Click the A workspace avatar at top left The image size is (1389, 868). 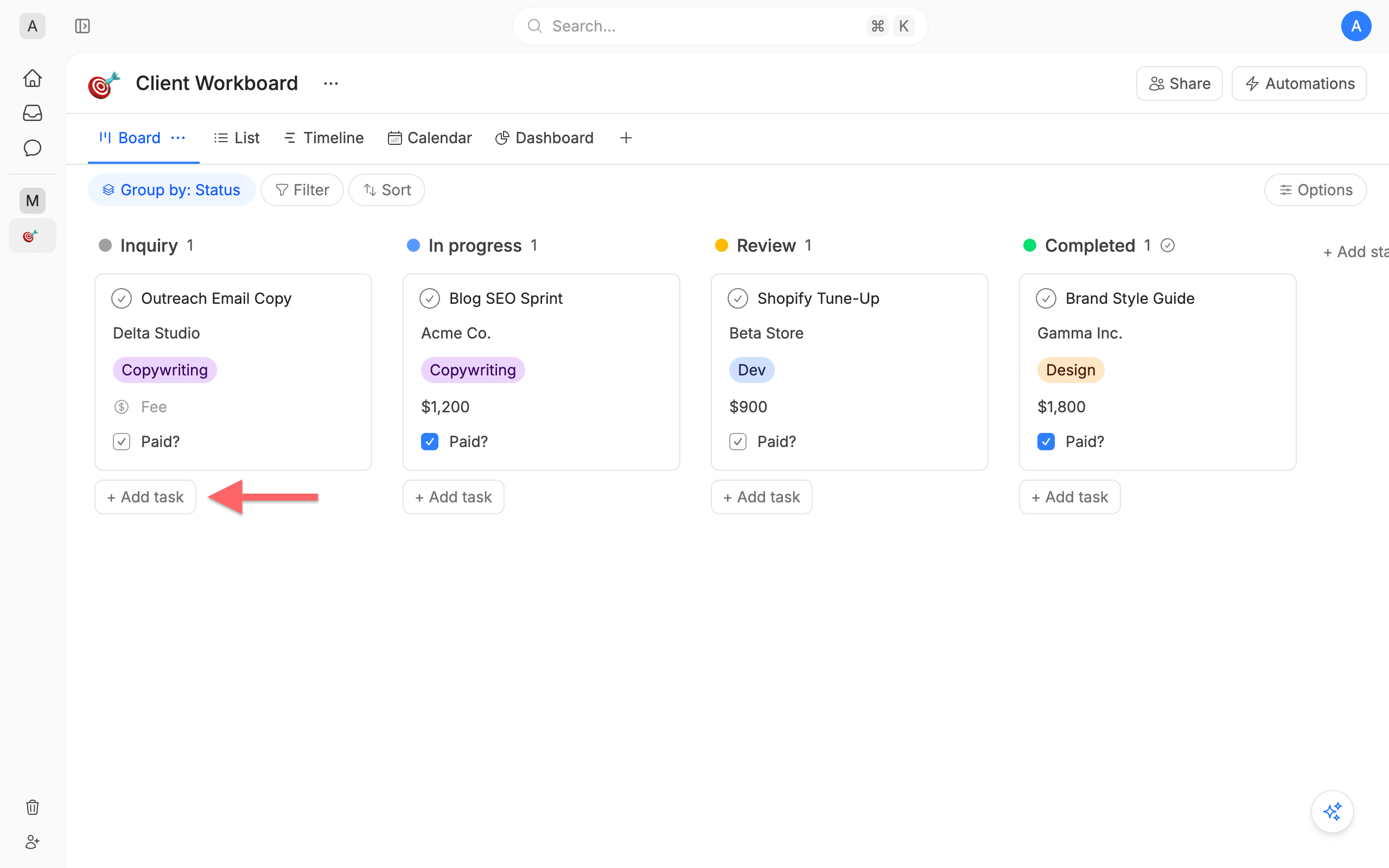33,26
